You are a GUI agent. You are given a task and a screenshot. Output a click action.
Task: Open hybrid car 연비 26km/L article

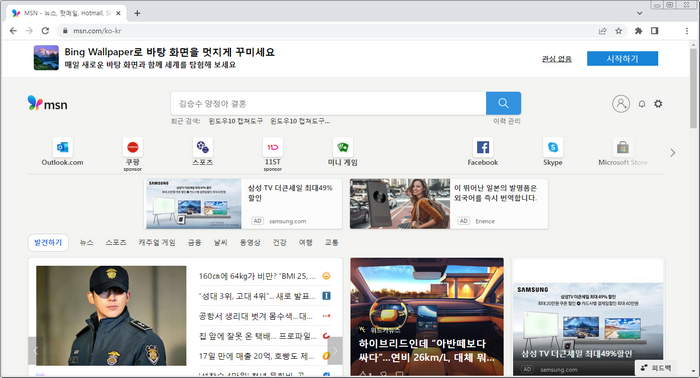point(427,316)
